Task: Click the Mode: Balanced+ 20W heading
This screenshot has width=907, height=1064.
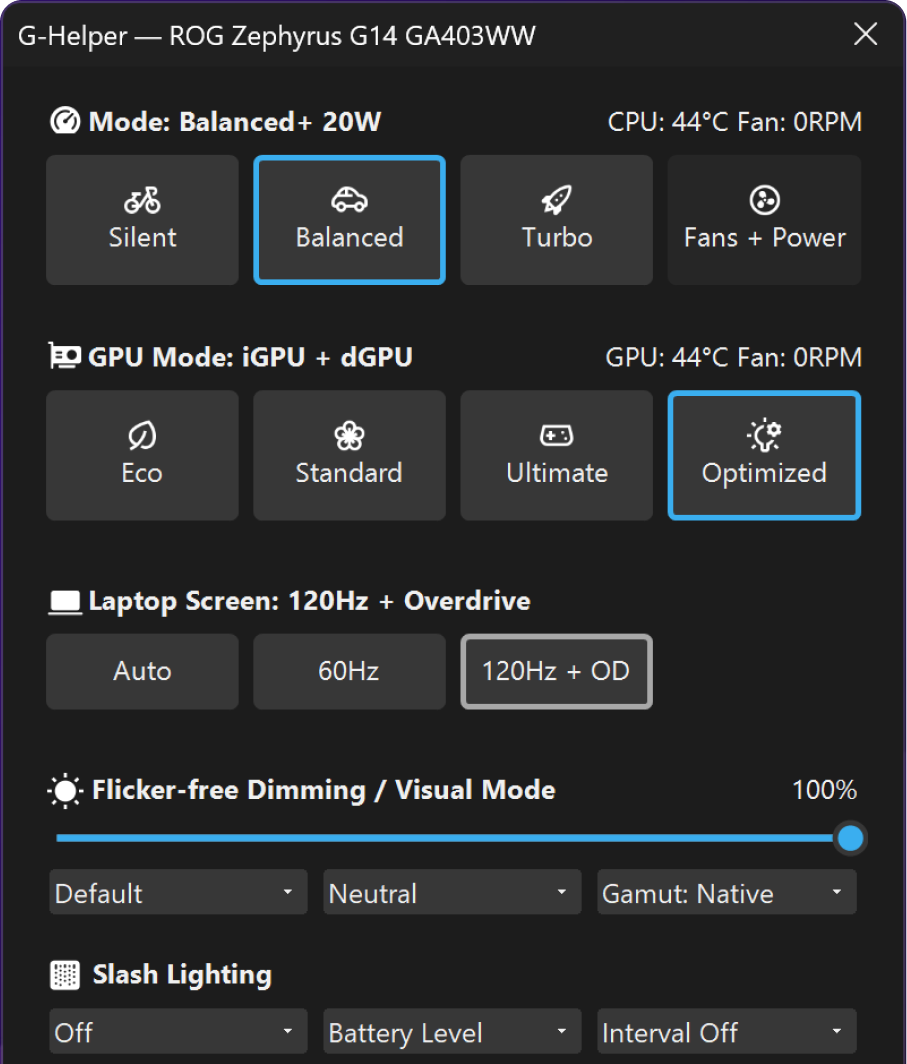Action: 235,122
